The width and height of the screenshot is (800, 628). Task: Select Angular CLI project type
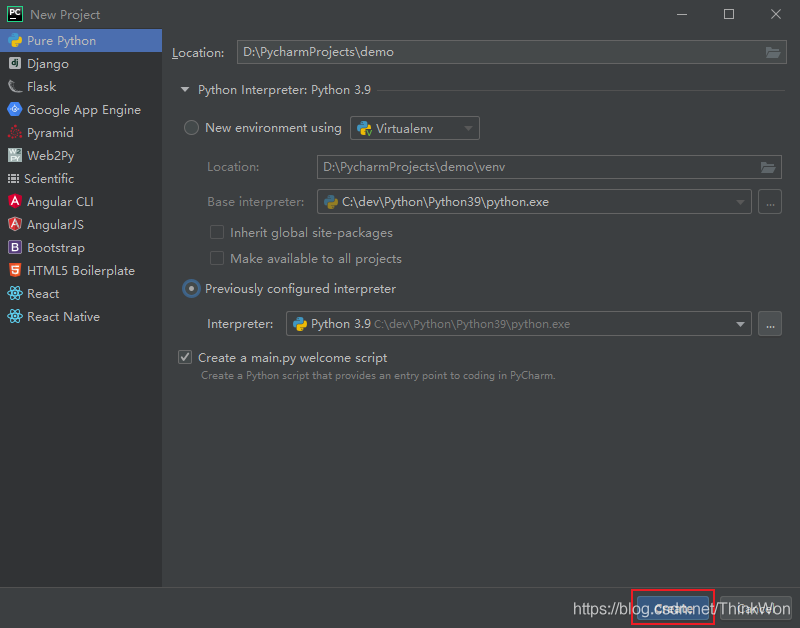click(x=81, y=201)
